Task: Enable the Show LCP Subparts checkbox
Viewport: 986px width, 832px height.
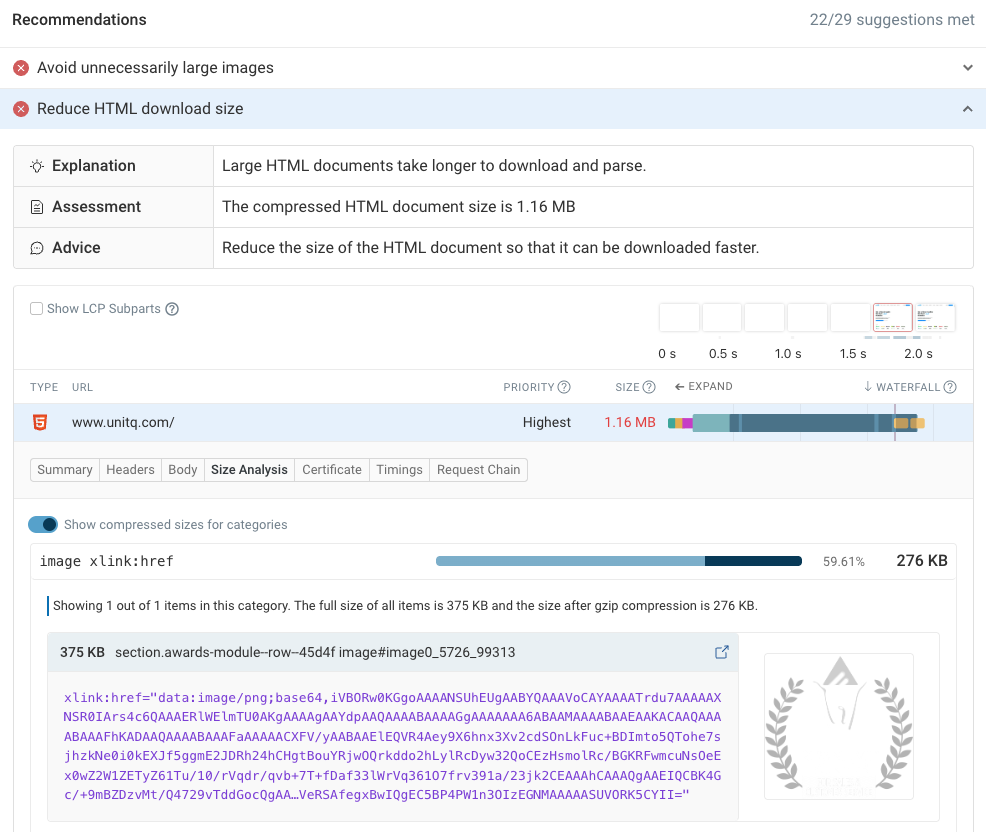Action: pos(37,308)
